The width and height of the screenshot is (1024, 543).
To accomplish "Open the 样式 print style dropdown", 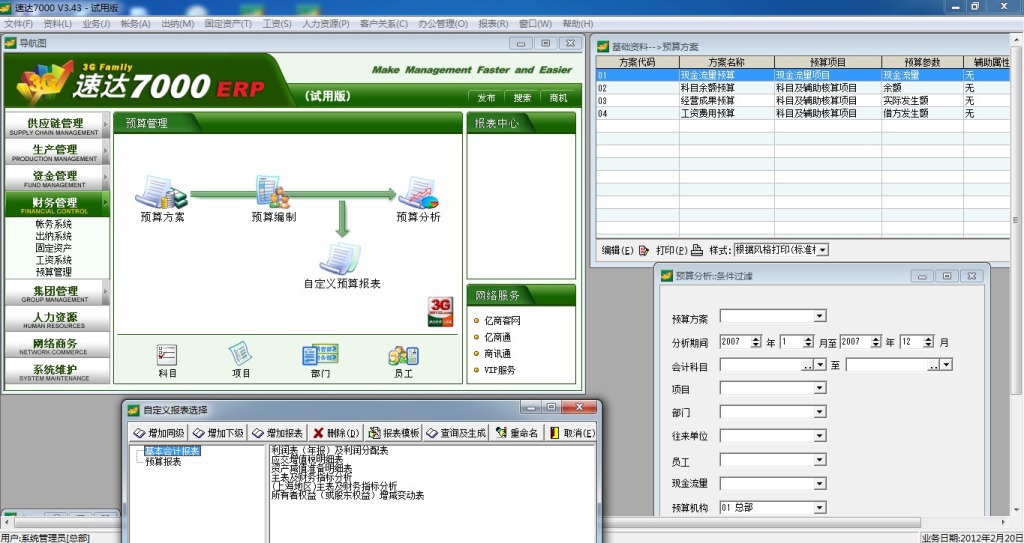I will click(822, 250).
